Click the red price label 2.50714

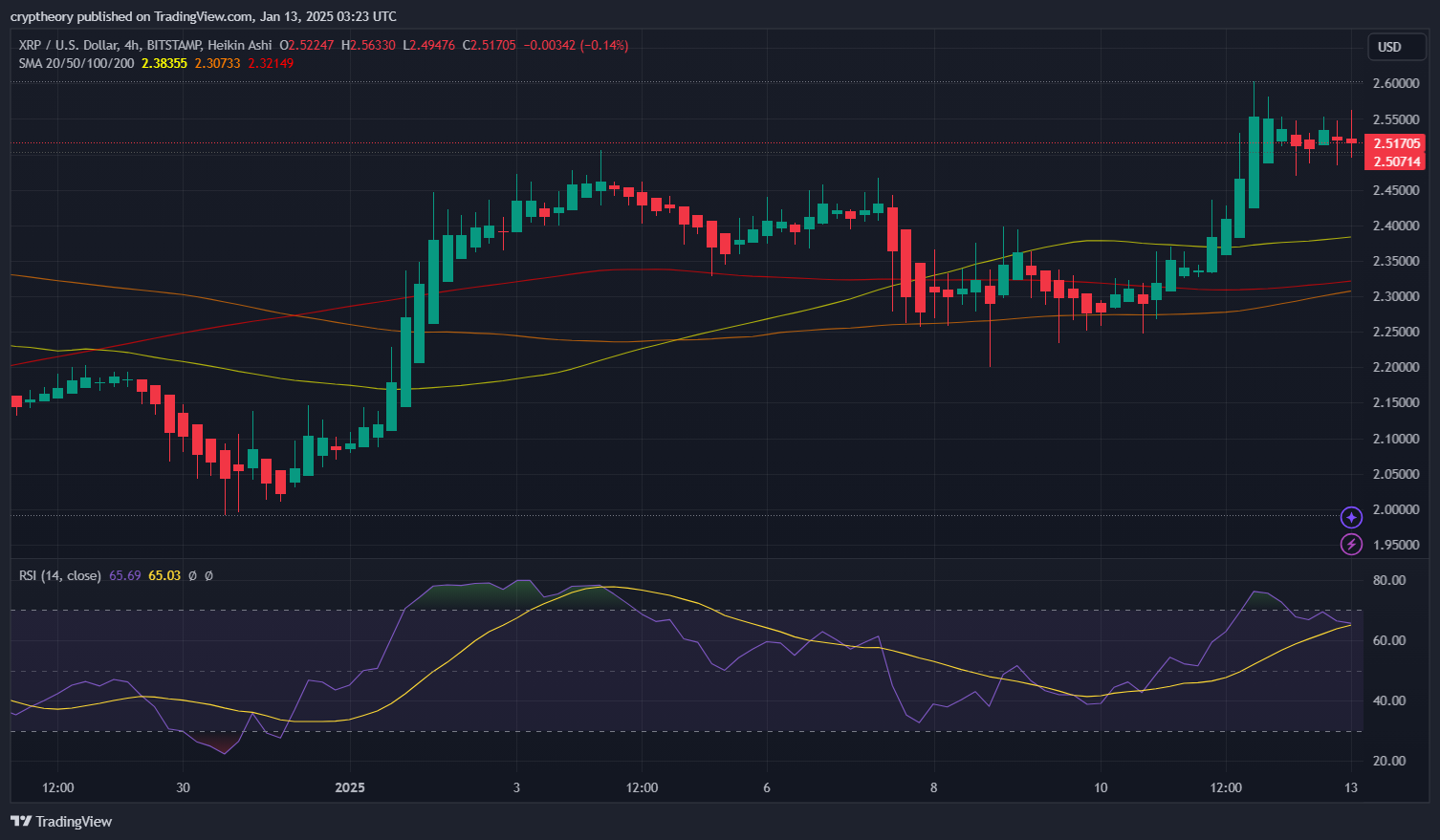pos(1397,162)
